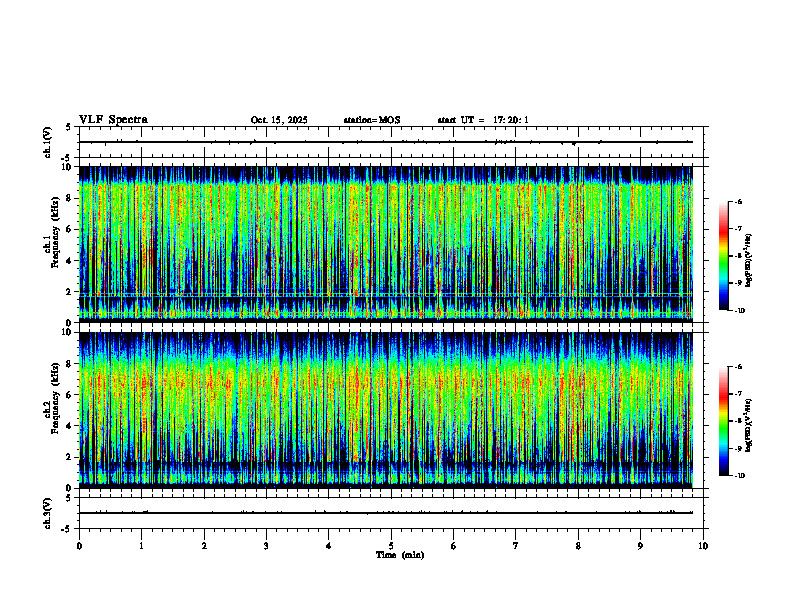Click the "4" minute tick label

328,546
